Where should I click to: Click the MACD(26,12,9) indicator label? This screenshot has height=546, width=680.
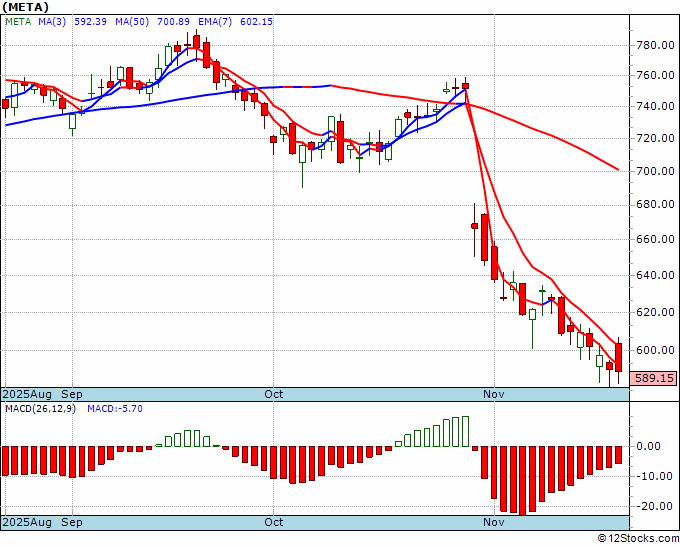(40, 409)
